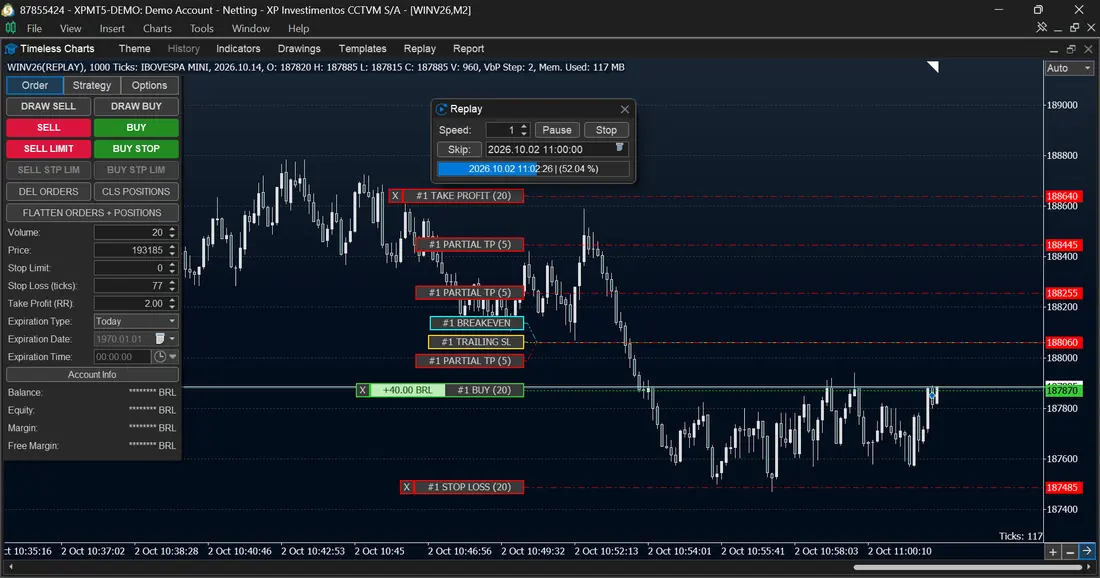
Task: Open the Report menu
Action: pos(469,48)
